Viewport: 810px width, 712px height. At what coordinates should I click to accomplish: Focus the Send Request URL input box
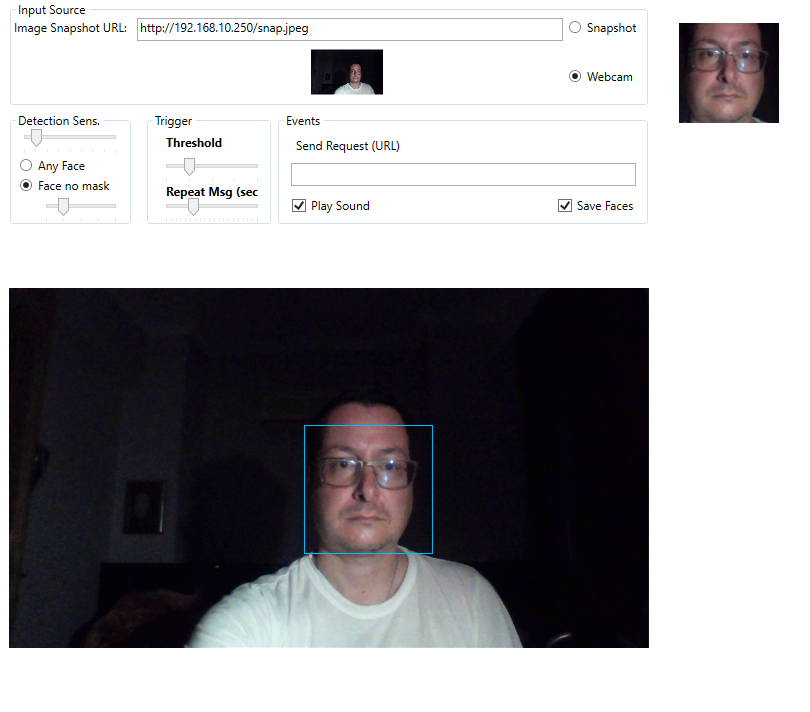pos(463,175)
